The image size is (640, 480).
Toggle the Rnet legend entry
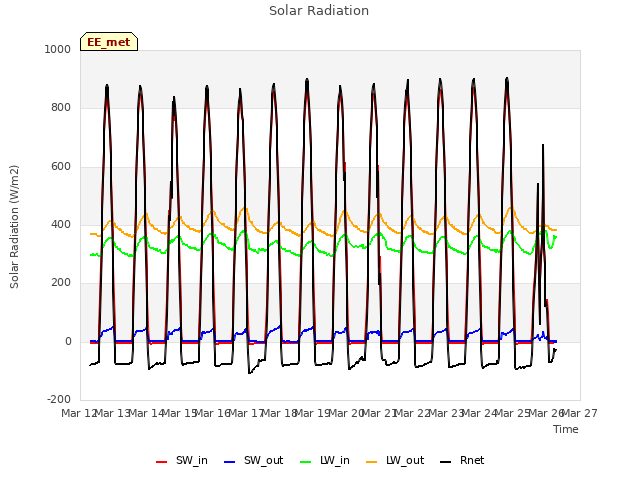[462, 460]
